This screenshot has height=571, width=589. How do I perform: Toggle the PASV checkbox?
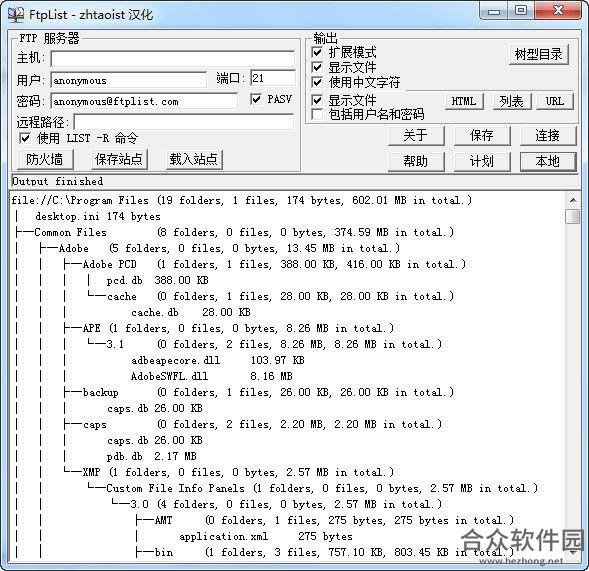pos(256,99)
